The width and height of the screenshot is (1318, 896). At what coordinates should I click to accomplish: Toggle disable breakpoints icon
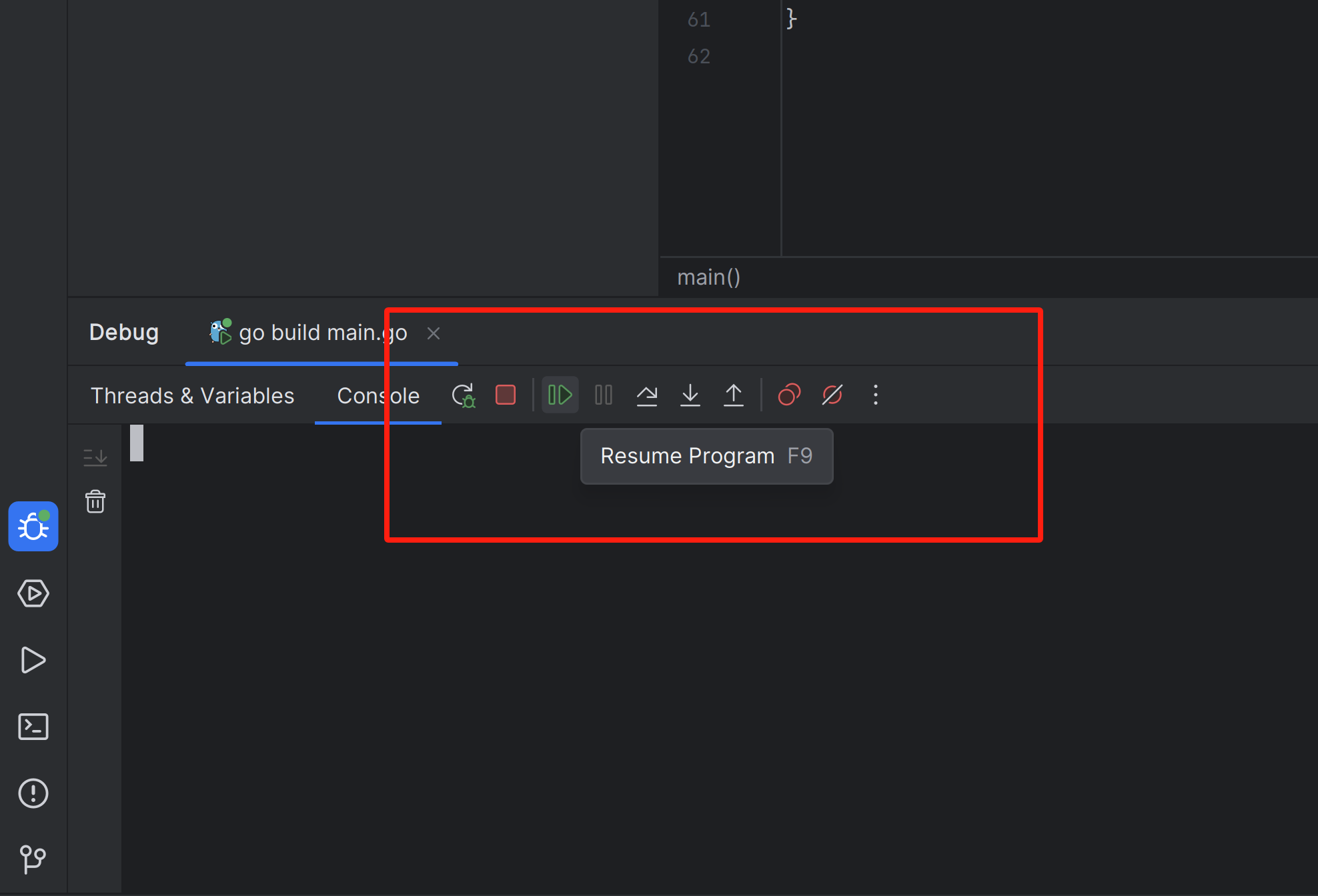[834, 395]
